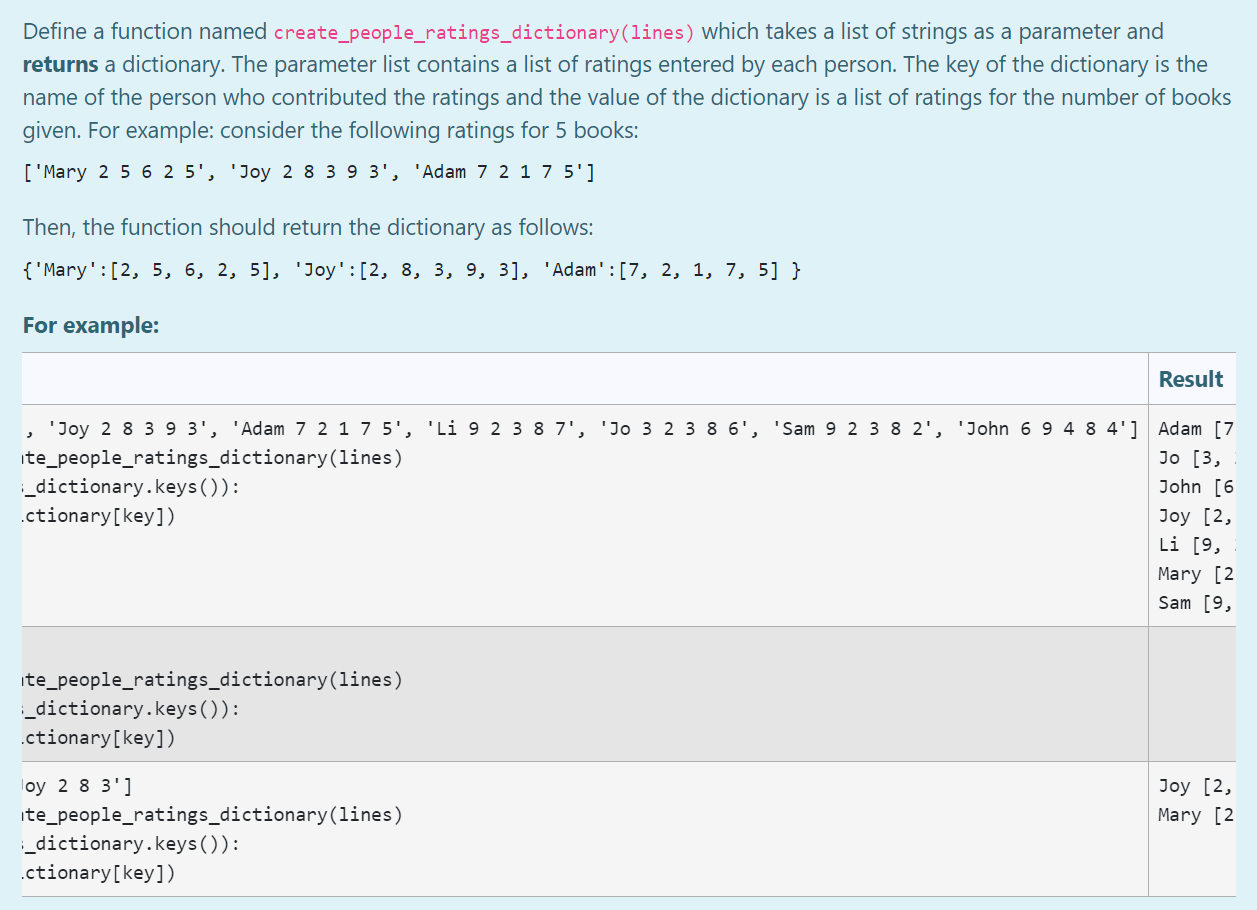
Task: Click the 'ctionary[key])' line in the grey example
Action: point(99,738)
